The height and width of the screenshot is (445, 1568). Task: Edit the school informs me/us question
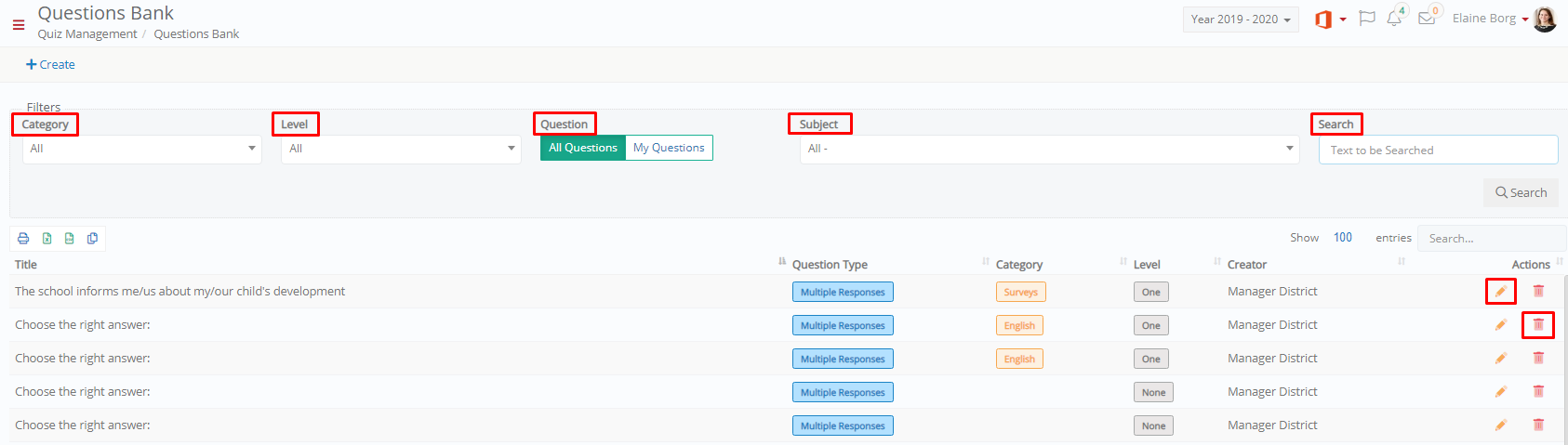pyautogui.click(x=1501, y=292)
